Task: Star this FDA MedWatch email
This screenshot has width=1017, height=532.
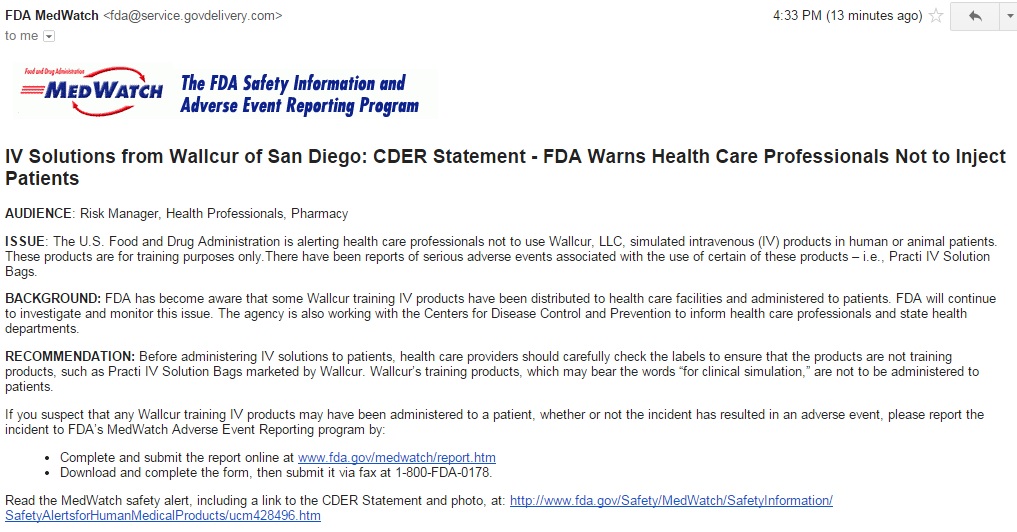Action: click(936, 16)
